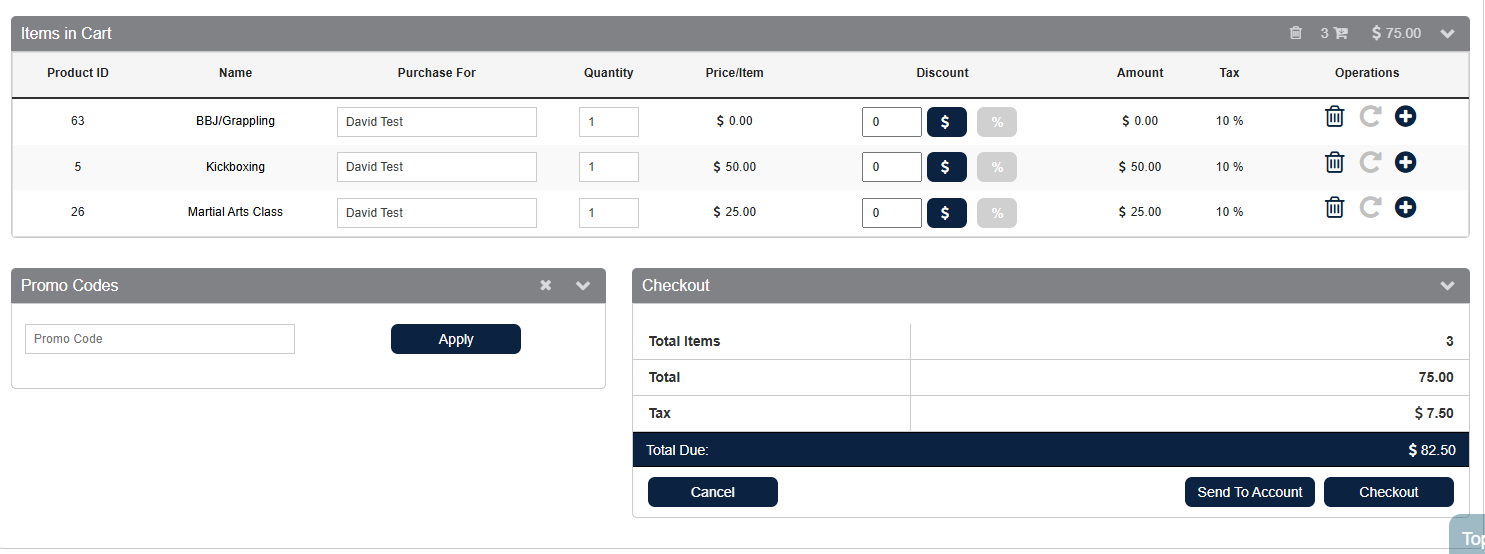Click the plus icon in BBJ/Grappling row
1485x554 pixels.
coord(1405,117)
